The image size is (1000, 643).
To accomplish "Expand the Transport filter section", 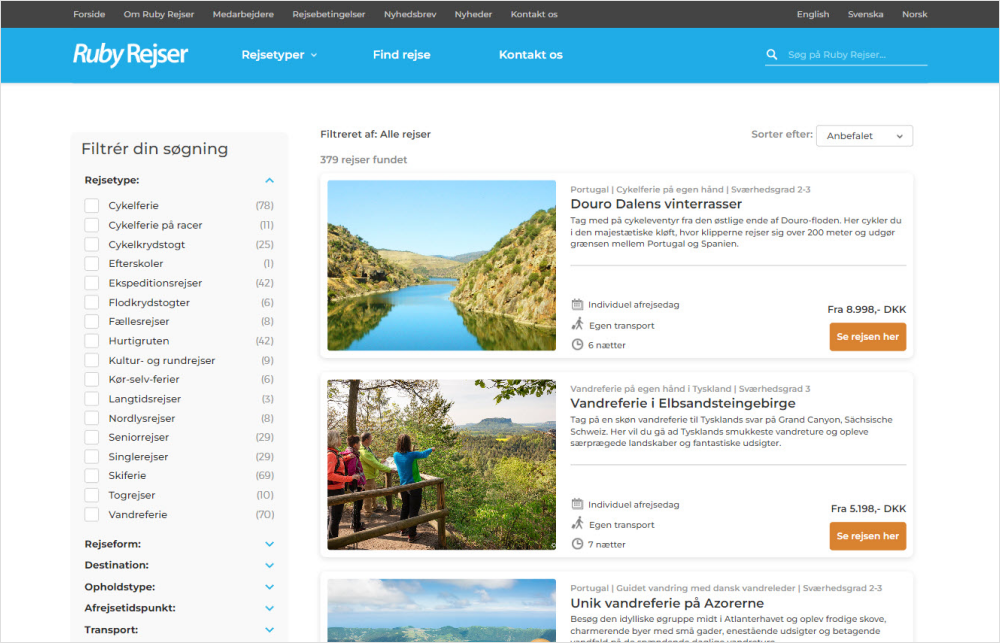I will pos(269,630).
